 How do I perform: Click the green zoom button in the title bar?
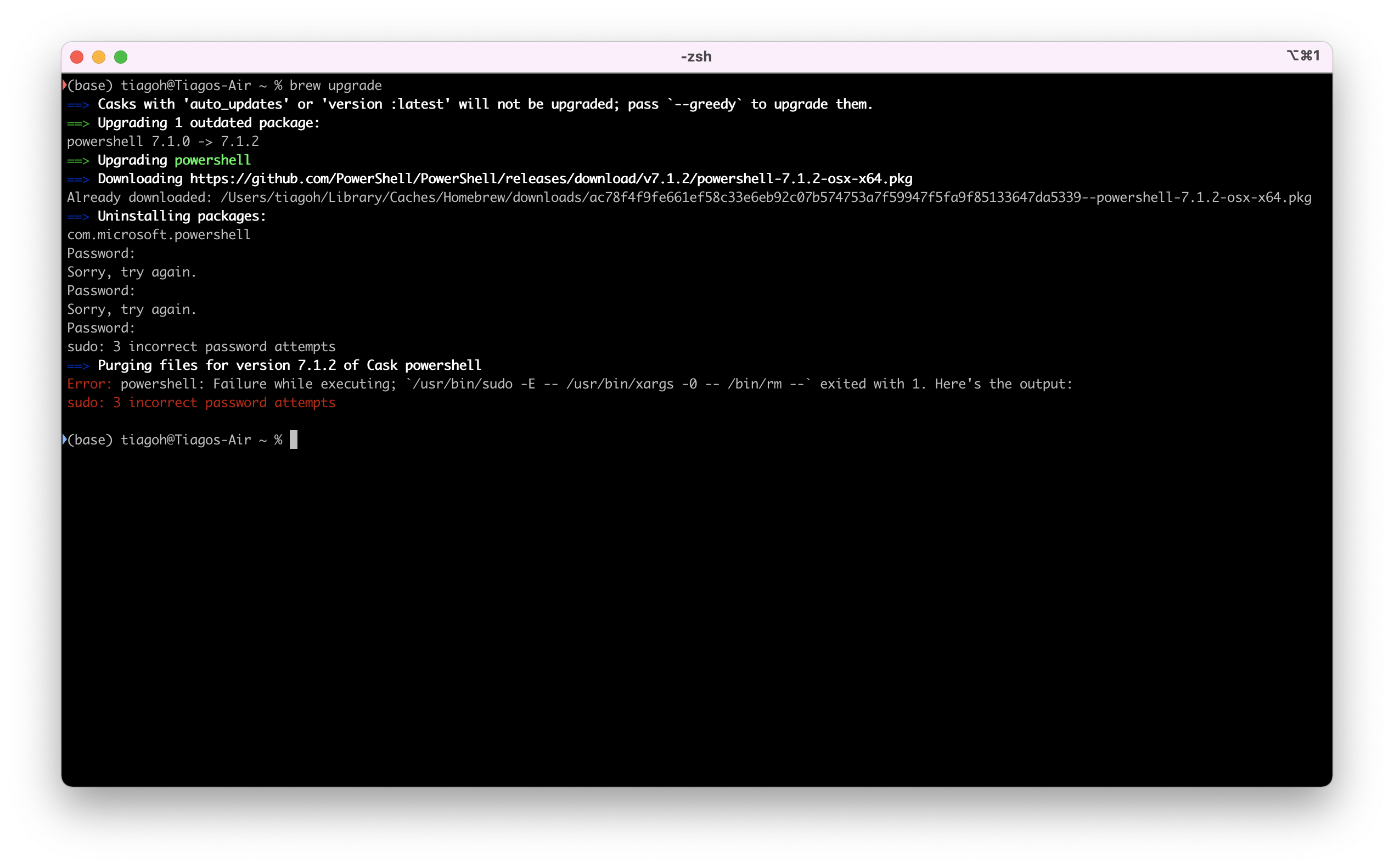click(x=121, y=57)
